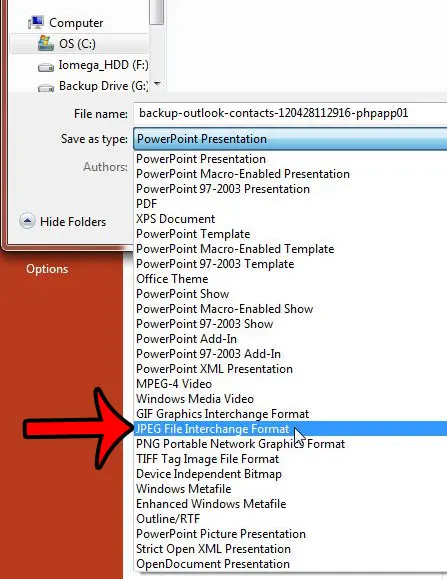This screenshot has width=447, height=579.
Task: Open Options in the red sidebar
Action: 47,269
